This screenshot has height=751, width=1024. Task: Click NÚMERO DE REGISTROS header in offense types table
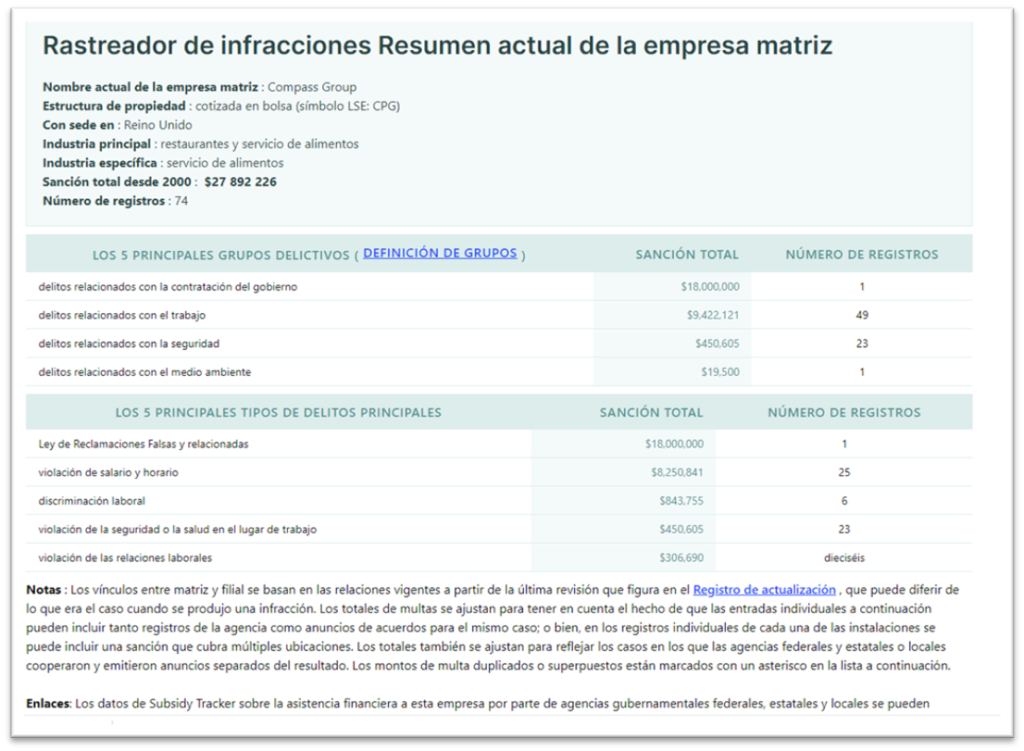(x=844, y=413)
